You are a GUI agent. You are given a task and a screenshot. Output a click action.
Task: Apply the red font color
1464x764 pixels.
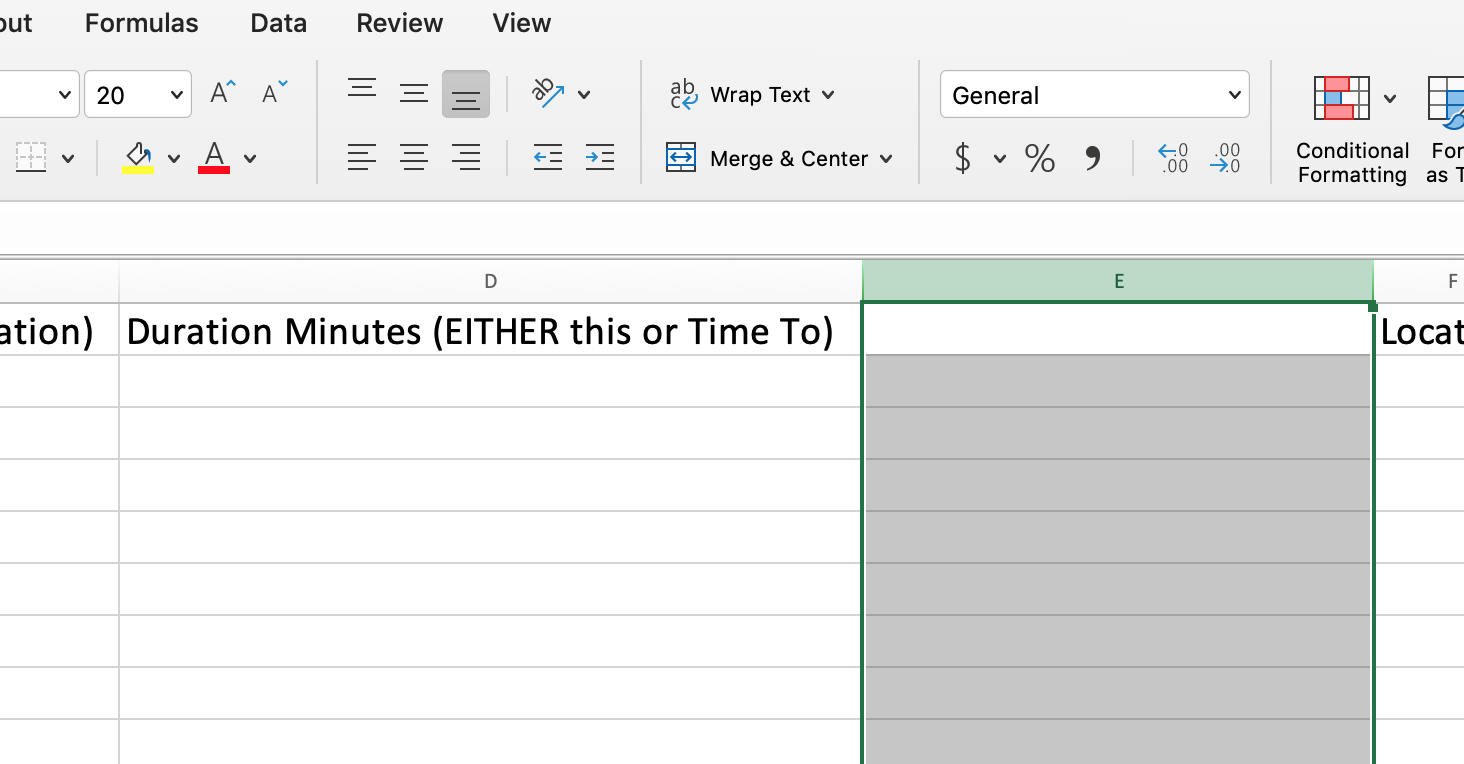214,157
